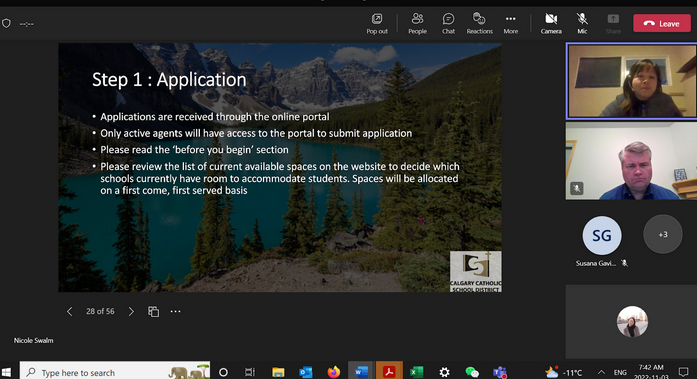
Task: Select the man's muted video tile
Action: [x=631, y=161]
